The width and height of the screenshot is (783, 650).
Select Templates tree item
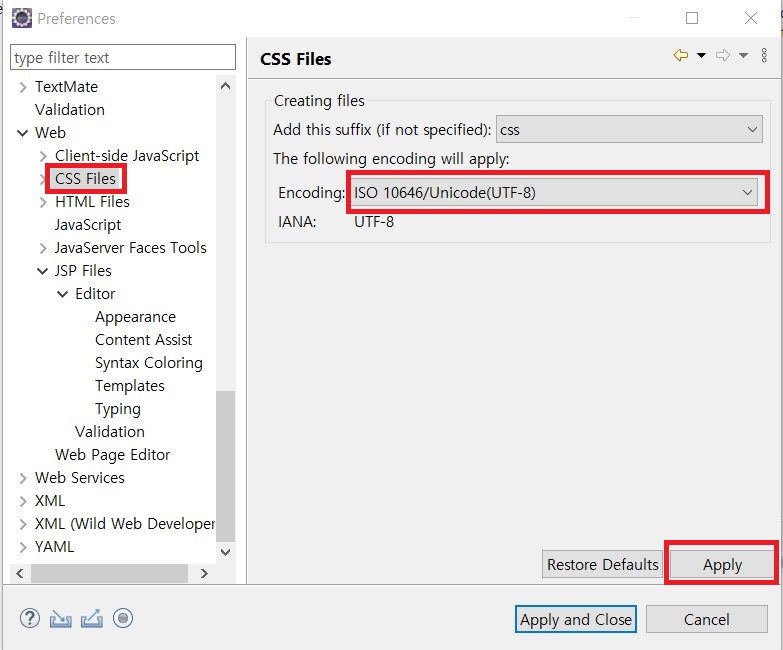click(x=130, y=386)
